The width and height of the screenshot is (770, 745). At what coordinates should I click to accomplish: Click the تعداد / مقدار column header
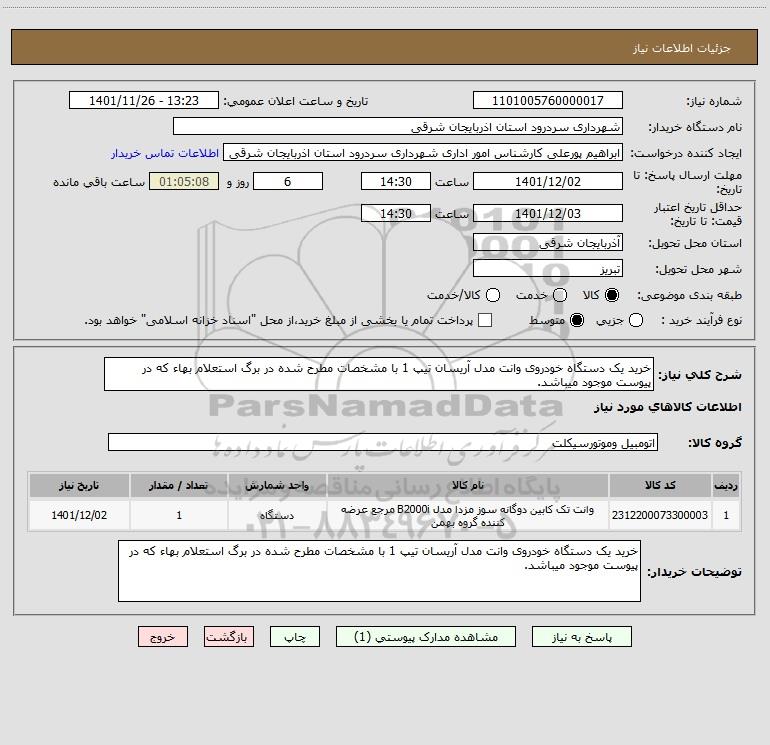point(179,485)
